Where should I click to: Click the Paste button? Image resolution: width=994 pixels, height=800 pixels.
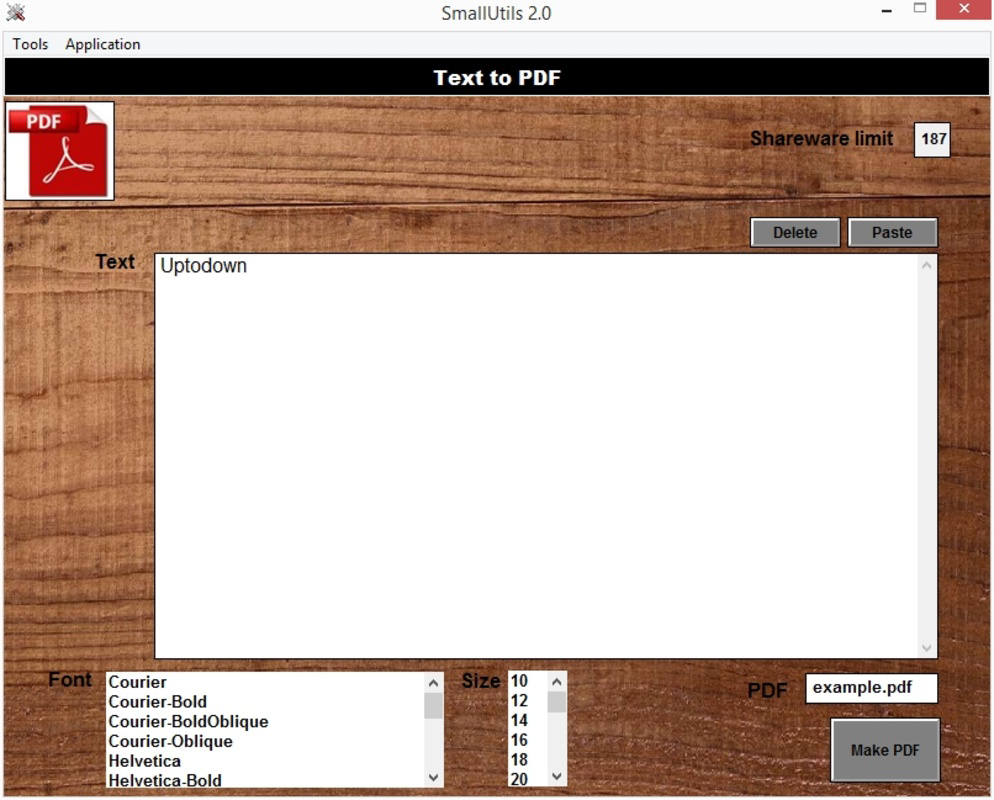tap(892, 233)
